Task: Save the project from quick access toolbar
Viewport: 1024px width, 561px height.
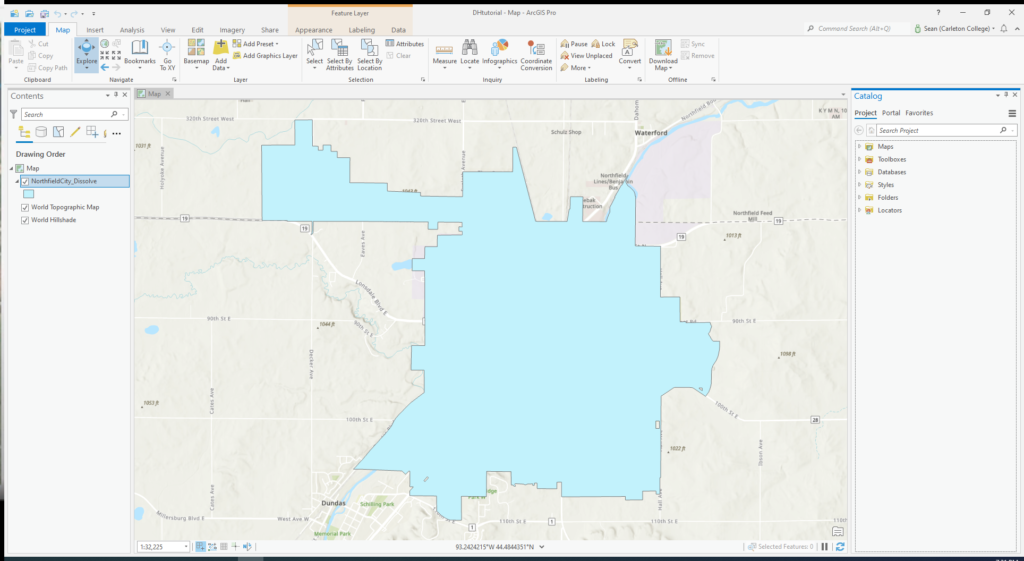Action: tap(44, 13)
